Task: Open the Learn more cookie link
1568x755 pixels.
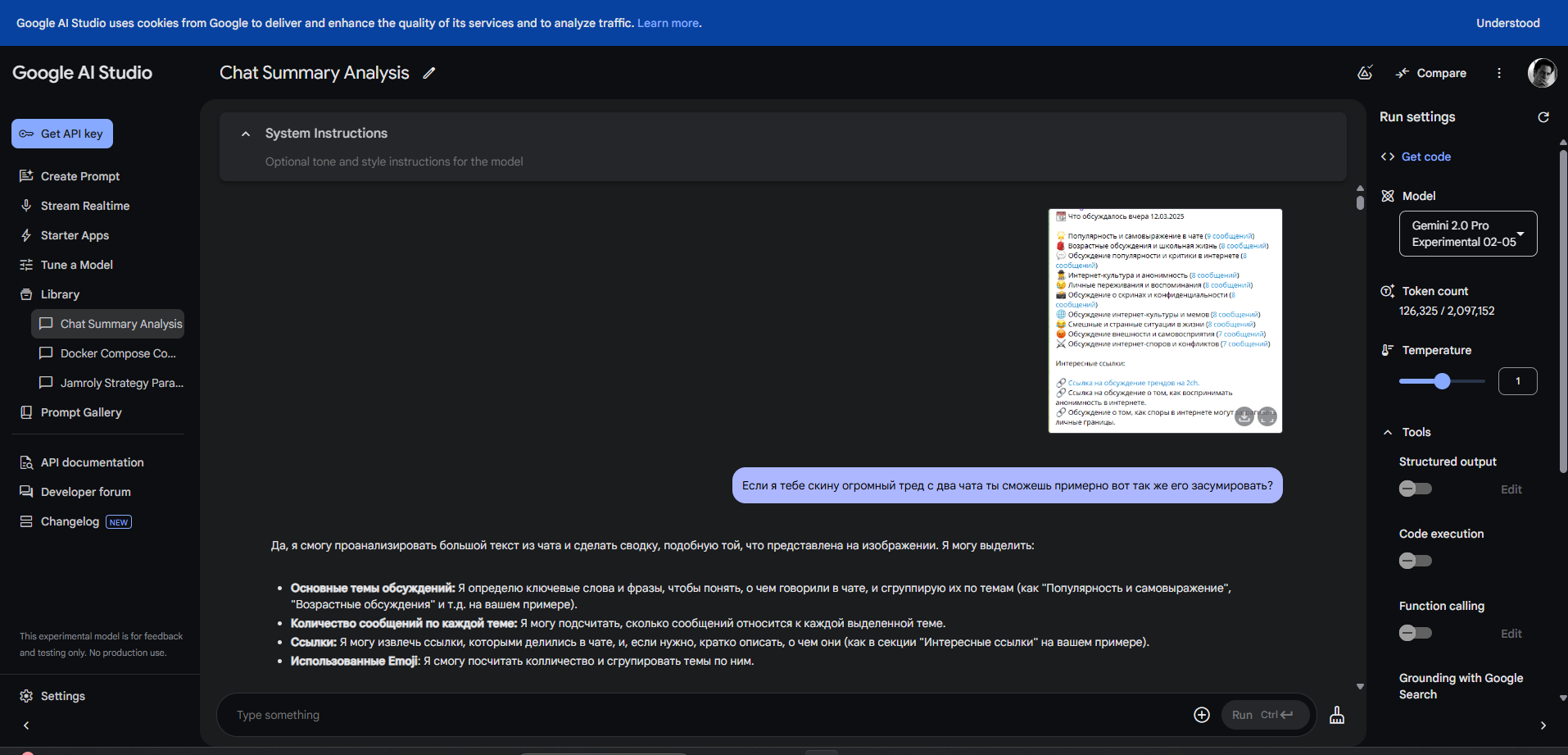Action: tap(668, 23)
